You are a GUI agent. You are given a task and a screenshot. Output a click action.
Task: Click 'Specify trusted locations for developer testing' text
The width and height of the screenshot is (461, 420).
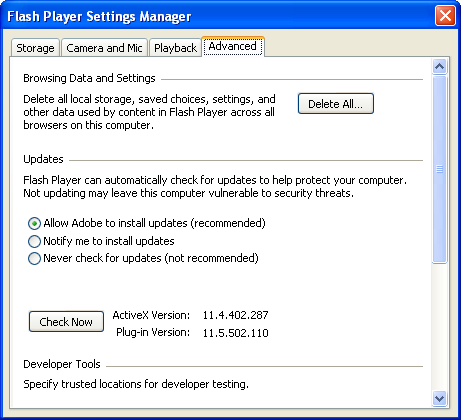point(136,384)
